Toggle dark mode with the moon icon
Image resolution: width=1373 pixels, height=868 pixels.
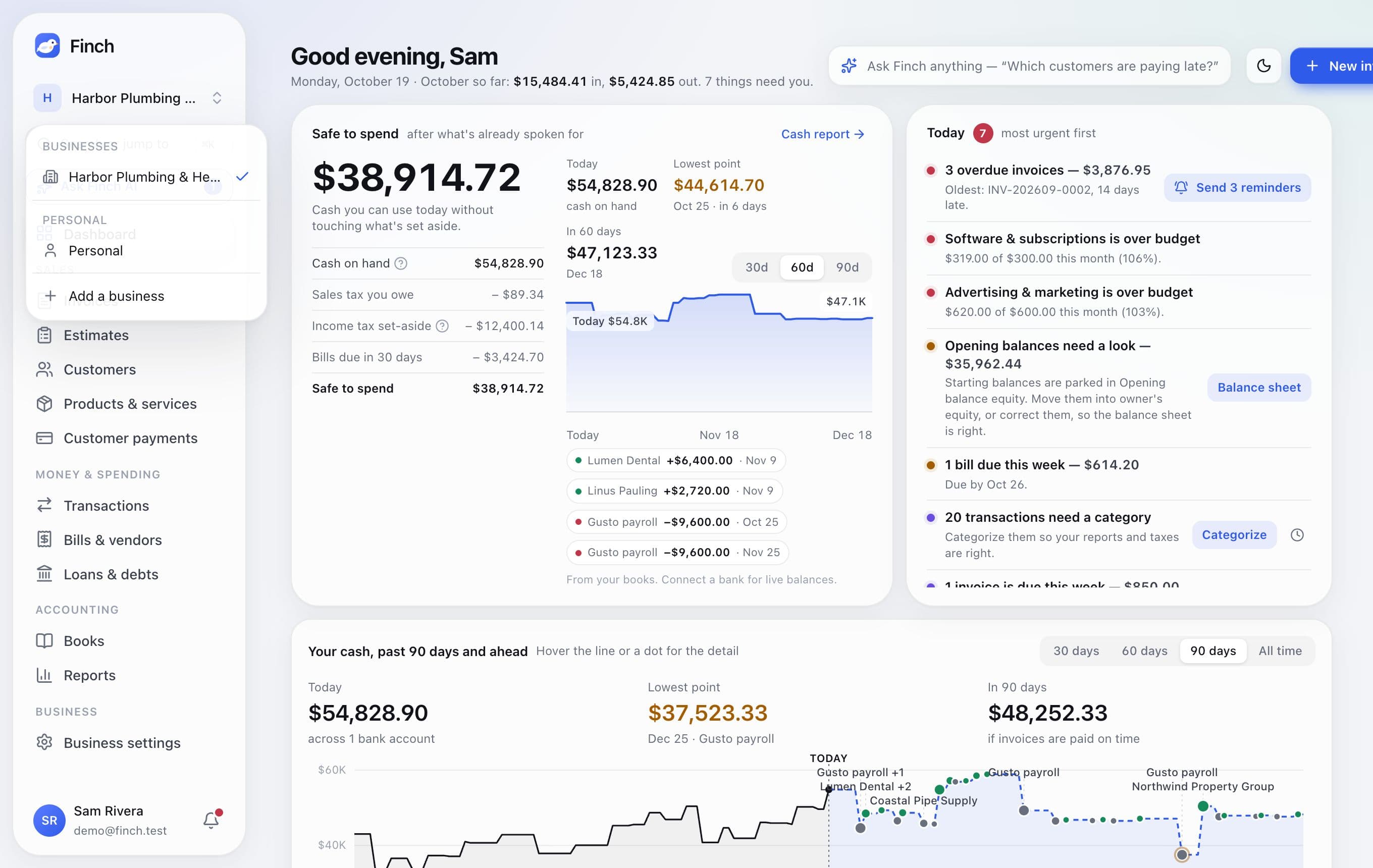[x=1263, y=66]
